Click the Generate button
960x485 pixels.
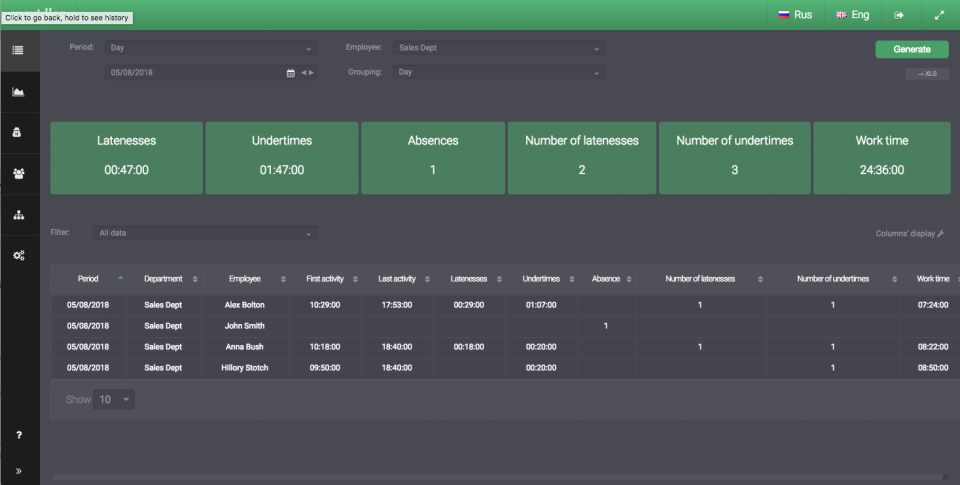tap(912, 50)
